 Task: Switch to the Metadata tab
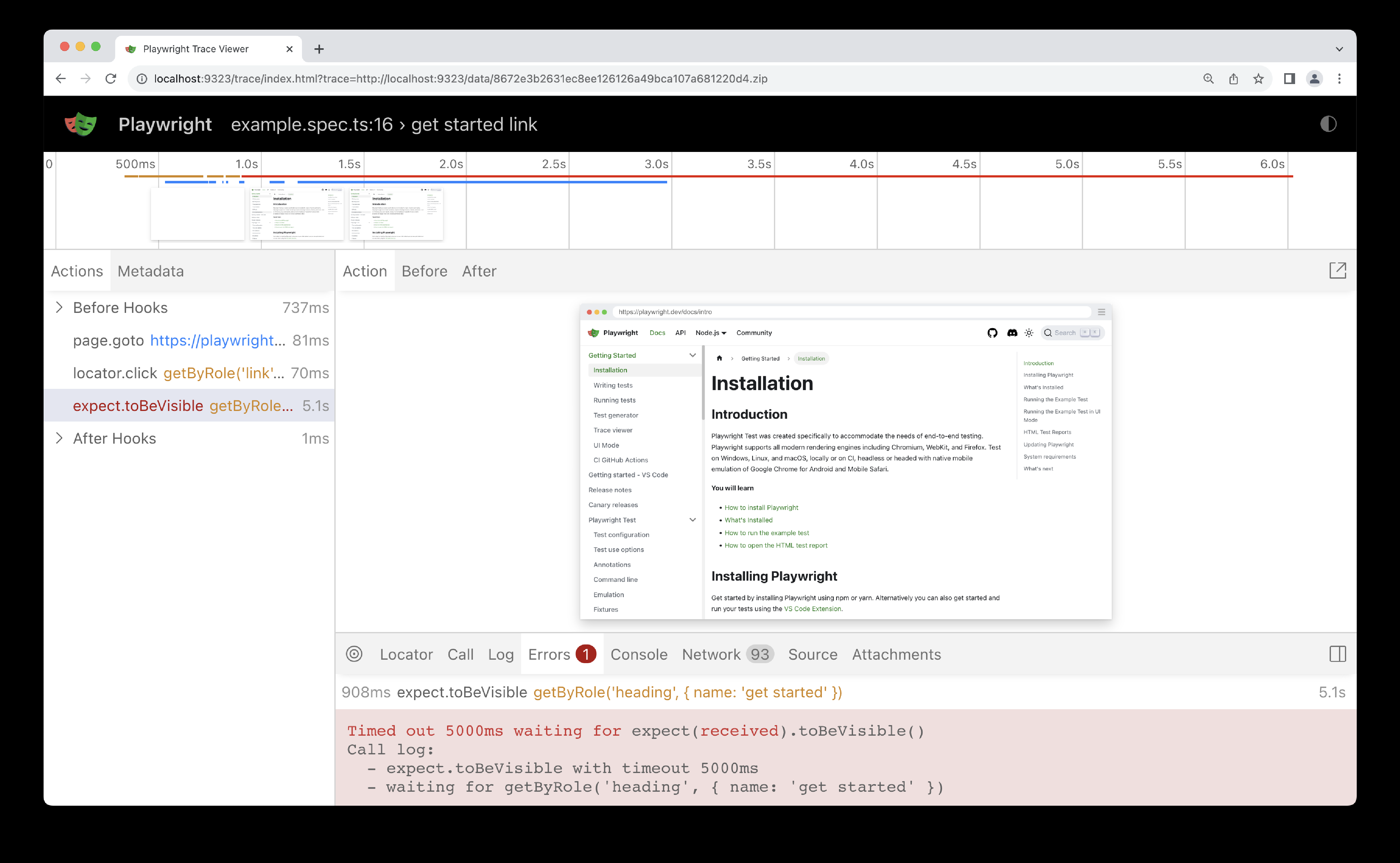(x=151, y=271)
